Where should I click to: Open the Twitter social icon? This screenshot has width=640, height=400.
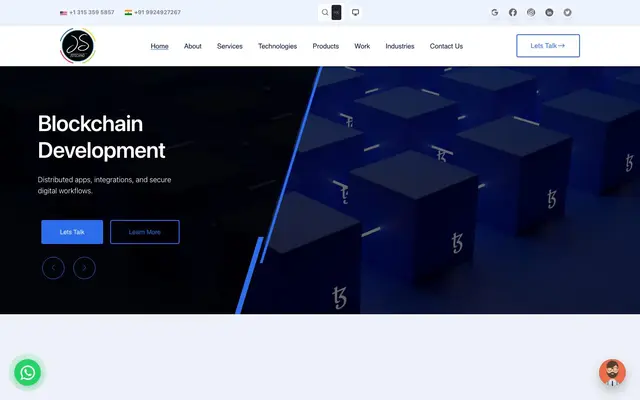coord(568,13)
